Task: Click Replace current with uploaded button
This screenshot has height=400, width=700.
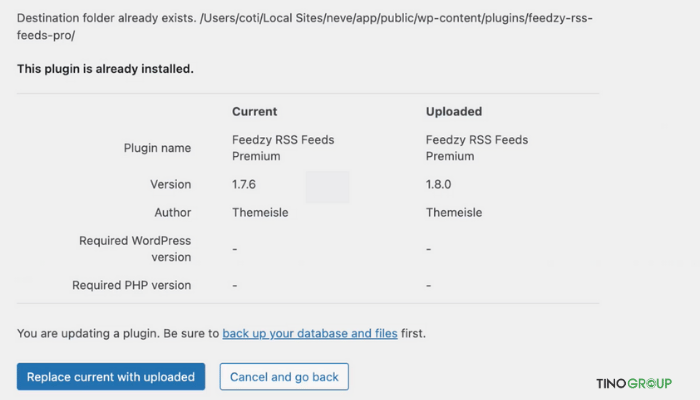Action: 111,376
